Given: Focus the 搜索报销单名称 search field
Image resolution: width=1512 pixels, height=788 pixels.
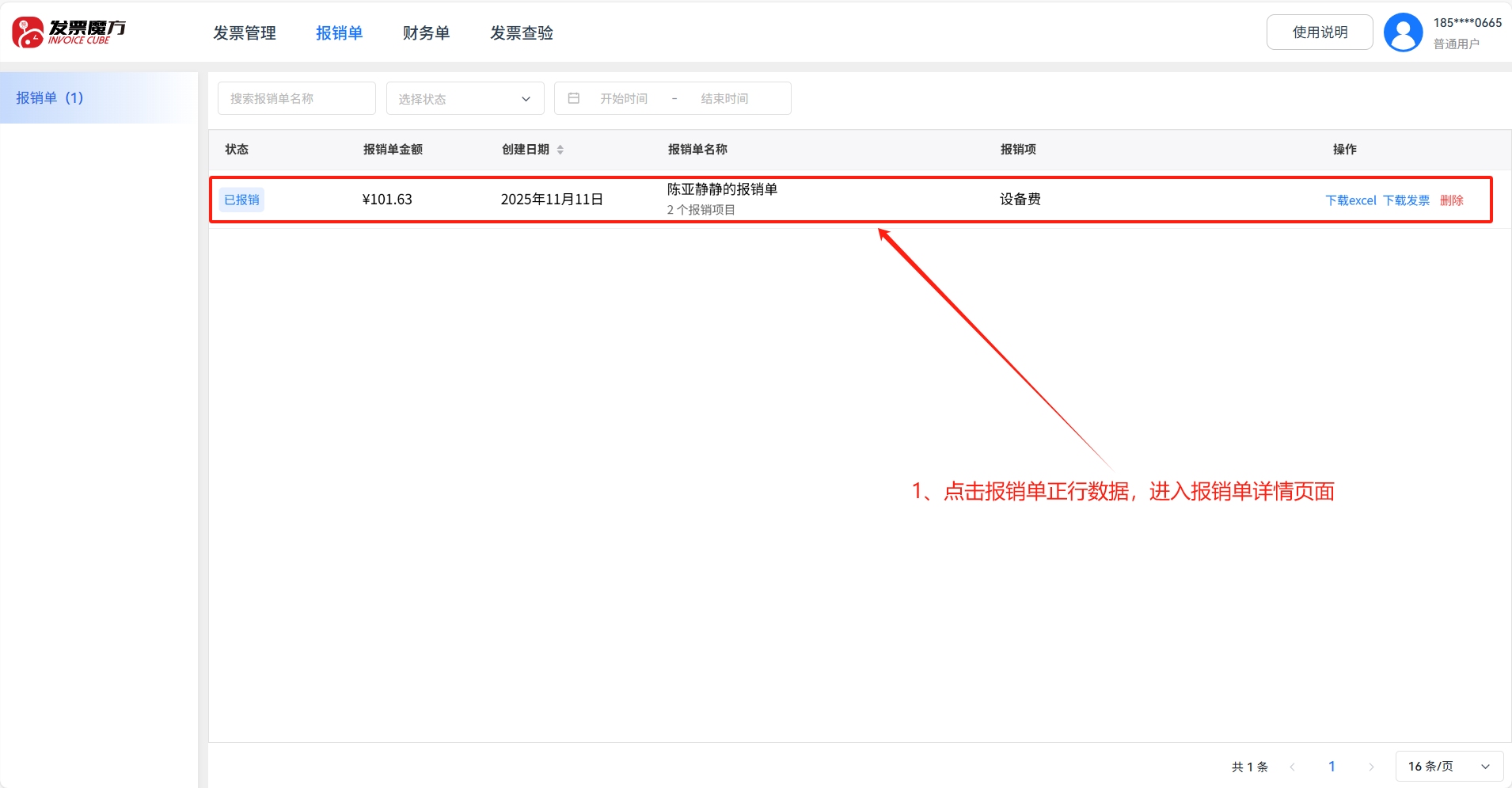Looking at the screenshot, I should click(296, 98).
